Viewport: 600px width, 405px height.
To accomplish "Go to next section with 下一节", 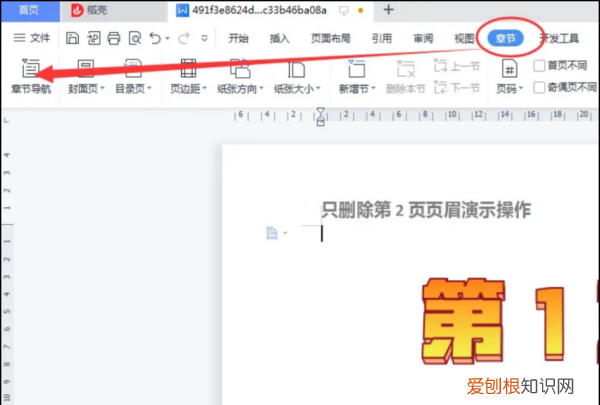I will 457,88.
